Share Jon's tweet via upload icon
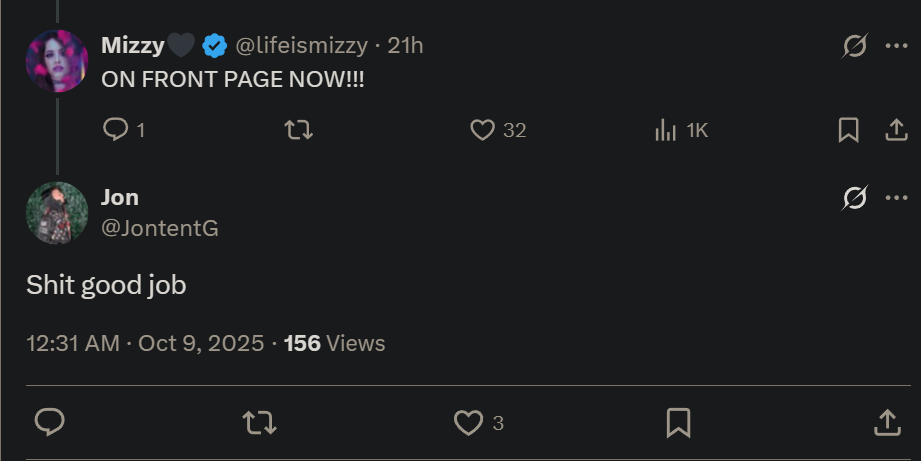921x461 pixels. [x=888, y=423]
